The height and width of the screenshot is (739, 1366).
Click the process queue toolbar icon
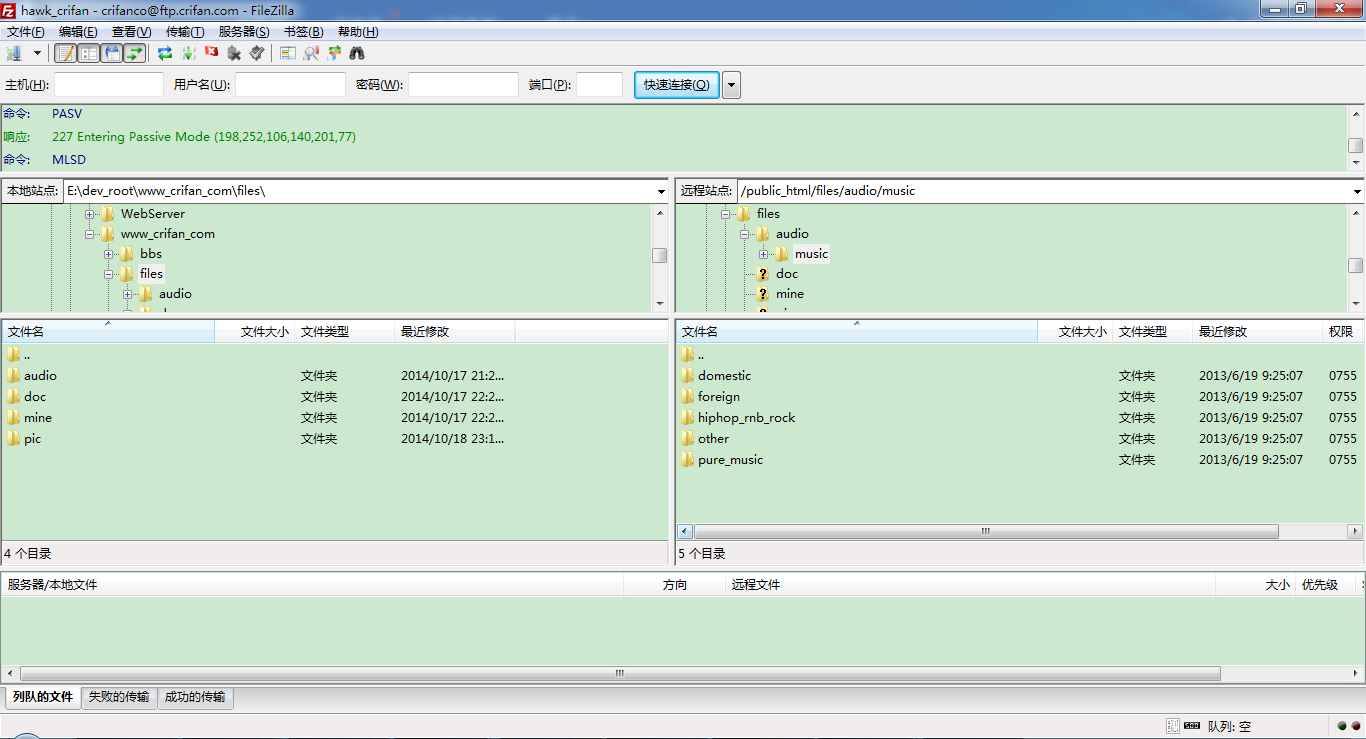pos(188,53)
